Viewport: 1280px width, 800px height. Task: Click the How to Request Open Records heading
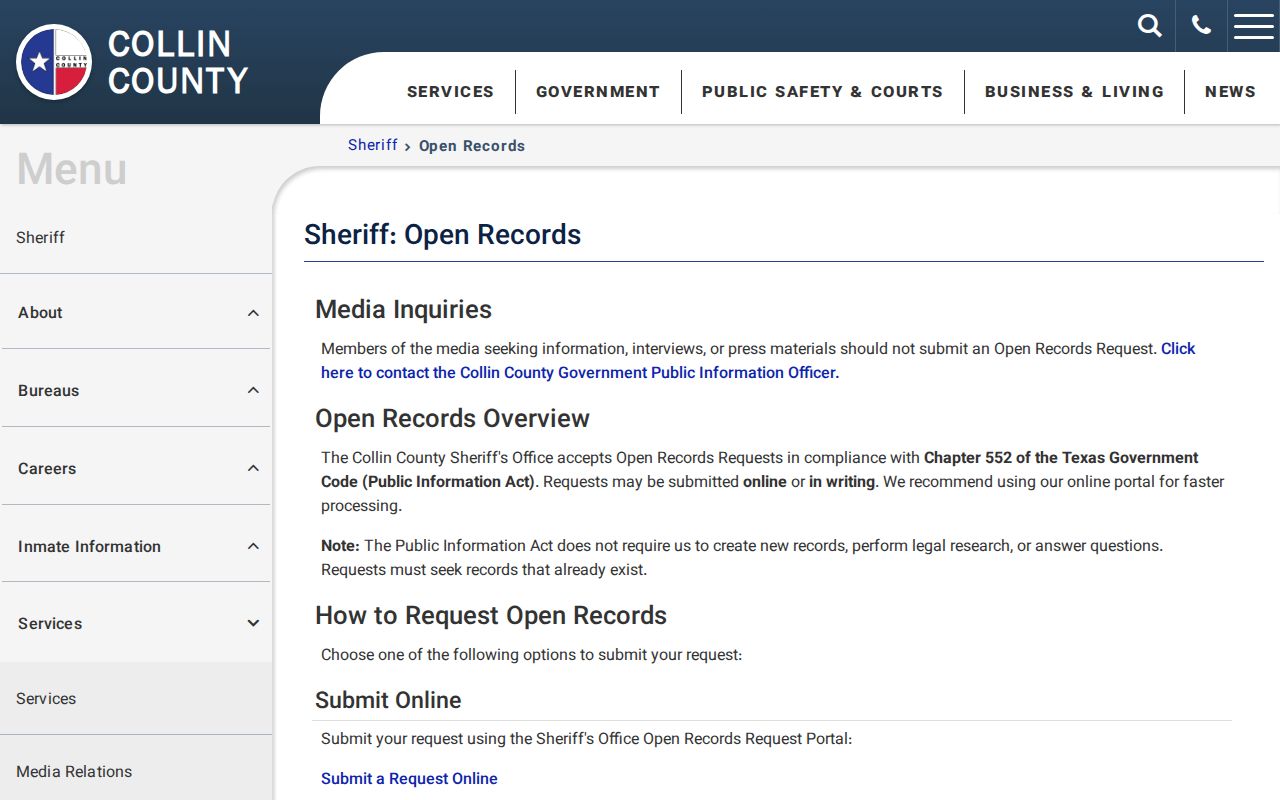491,615
